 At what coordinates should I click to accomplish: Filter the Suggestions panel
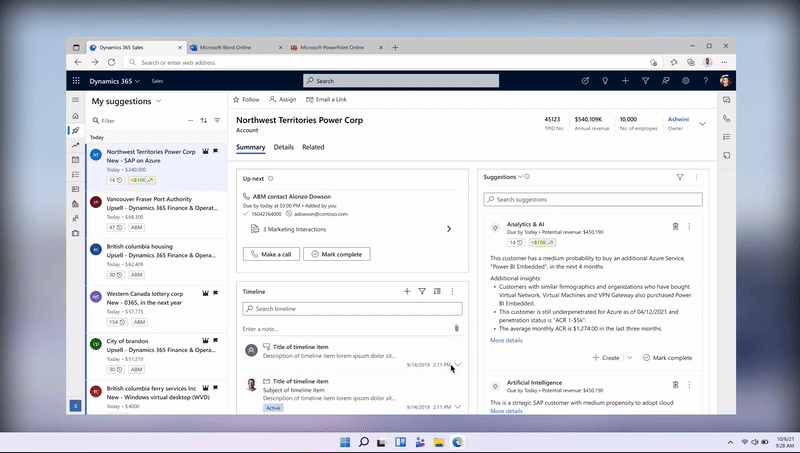680,177
